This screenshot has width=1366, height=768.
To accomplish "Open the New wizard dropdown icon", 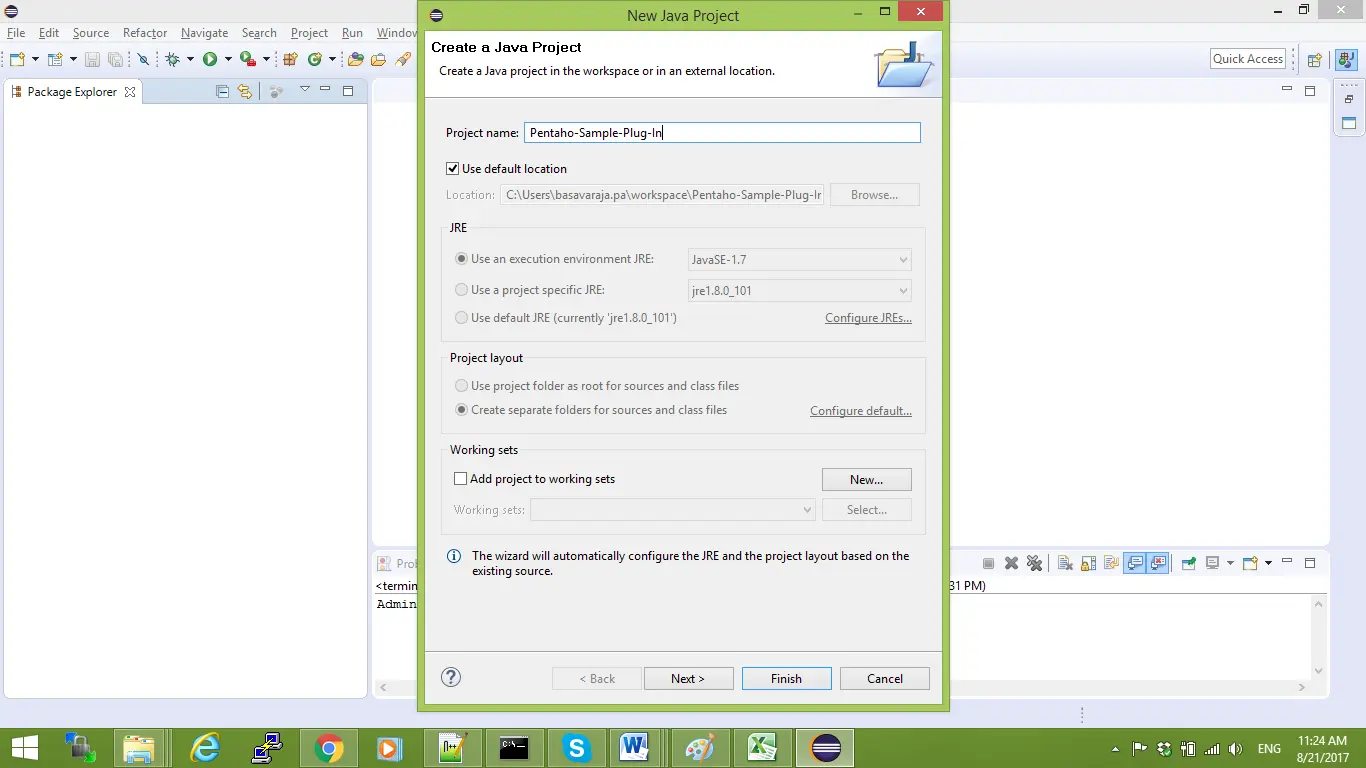I will [x=35, y=58].
